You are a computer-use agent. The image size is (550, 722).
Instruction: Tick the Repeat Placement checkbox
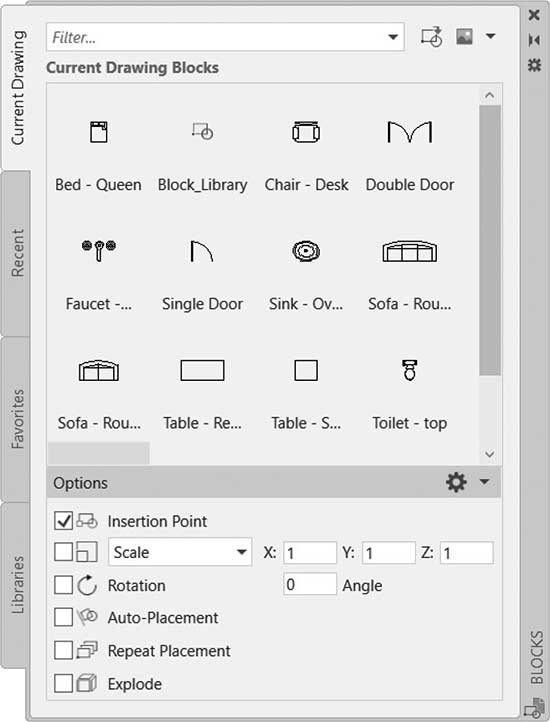(64, 651)
